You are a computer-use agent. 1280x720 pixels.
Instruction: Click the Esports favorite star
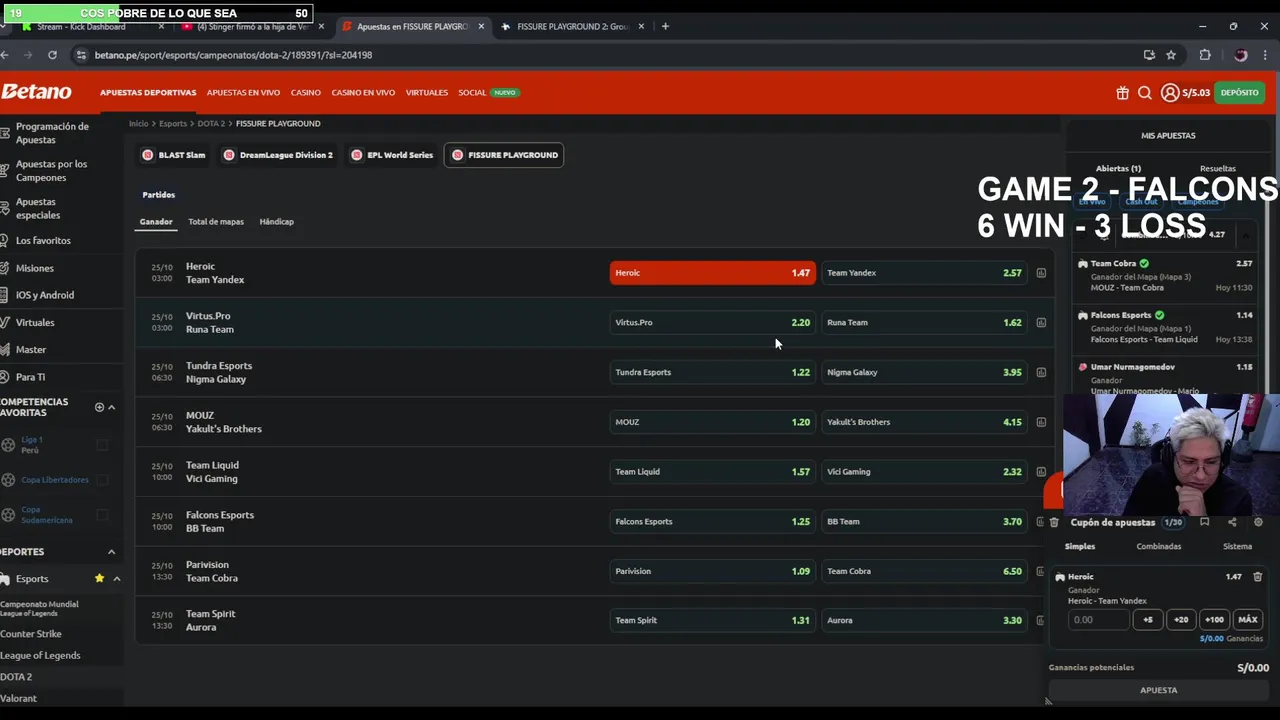click(x=99, y=579)
